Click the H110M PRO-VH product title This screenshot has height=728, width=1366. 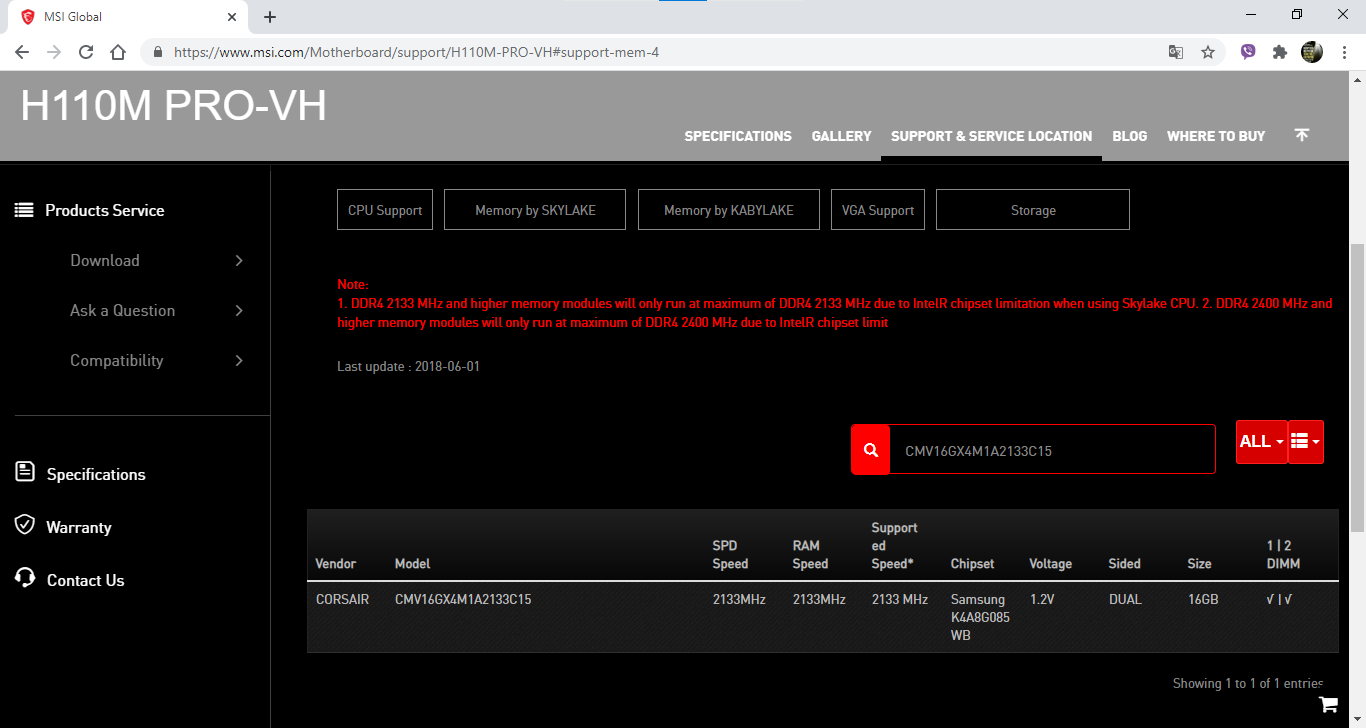[174, 105]
